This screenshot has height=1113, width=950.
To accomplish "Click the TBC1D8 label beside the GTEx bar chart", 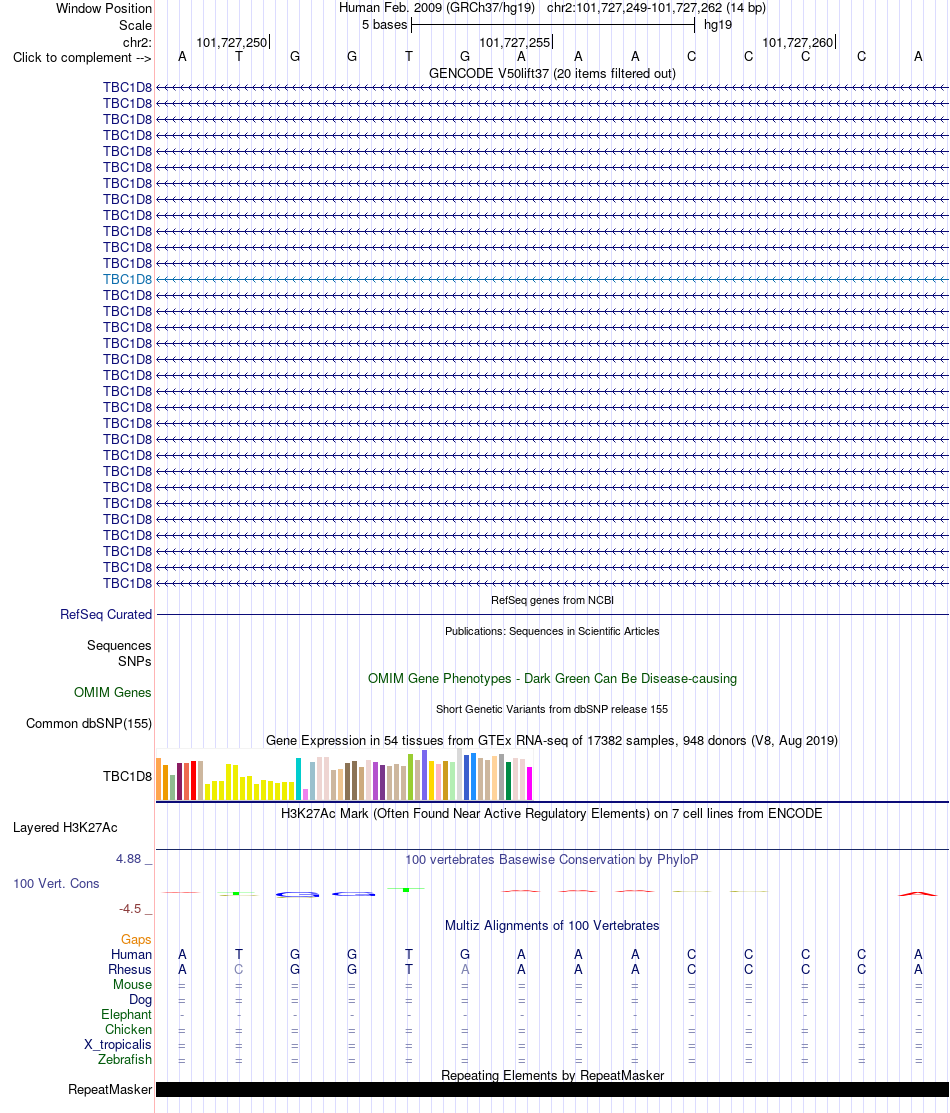I will [x=127, y=777].
